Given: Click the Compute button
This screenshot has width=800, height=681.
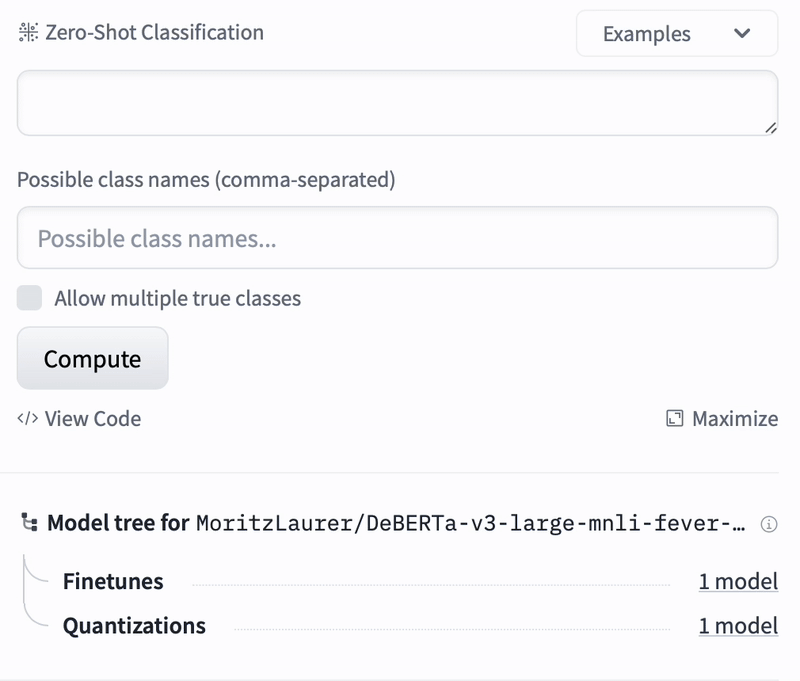Looking at the screenshot, I should pyautogui.click(x=92, y=359).
